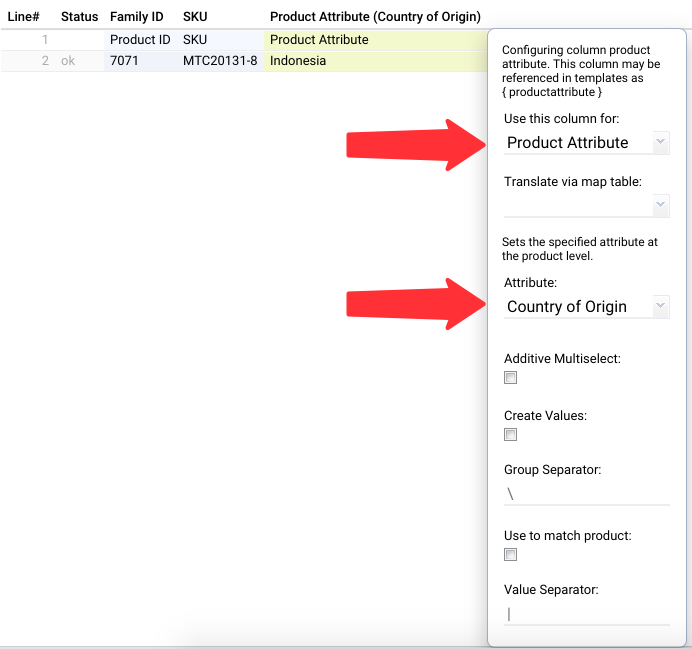692x649 pixels.
Task: Click the Product ID cell in row 1
Action: tap(141, 40)
